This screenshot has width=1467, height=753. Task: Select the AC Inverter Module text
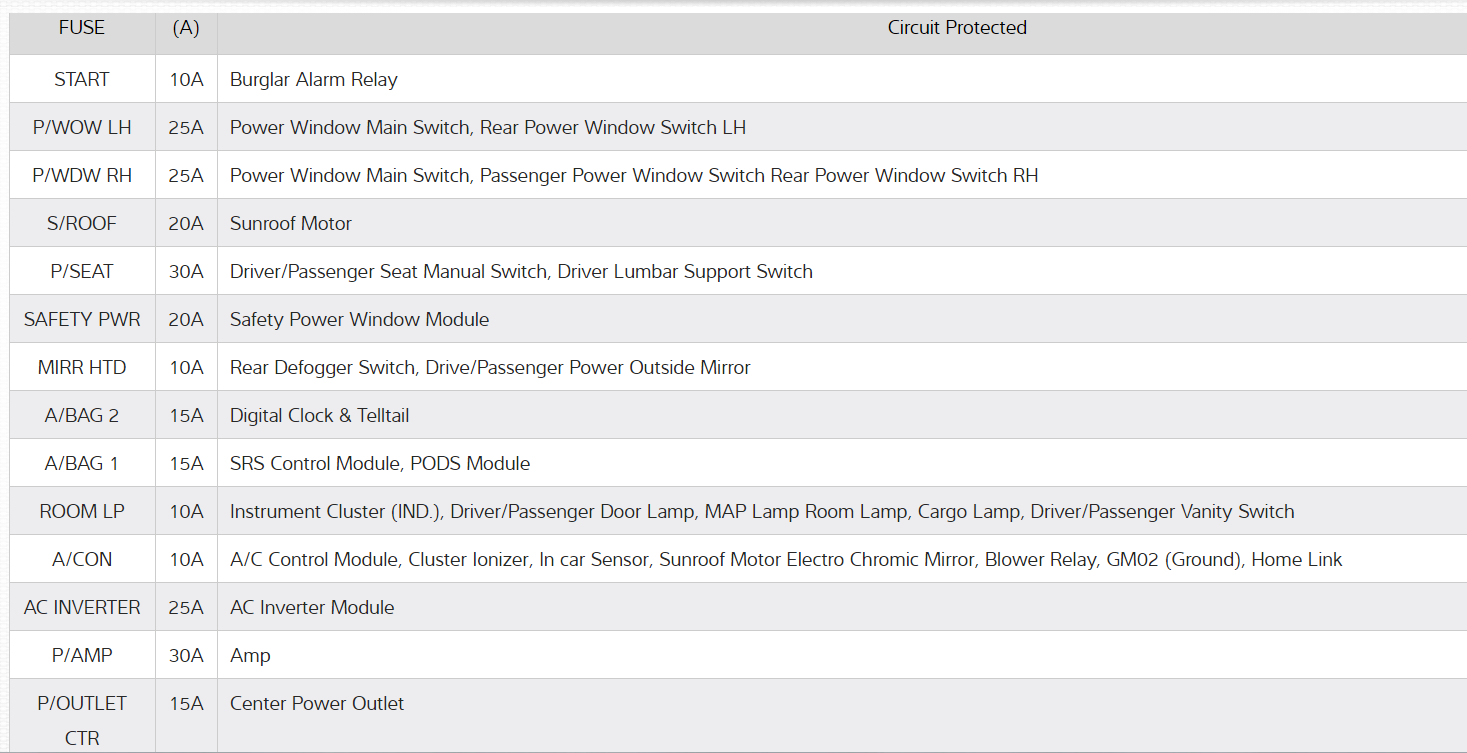[x=312, y=608]
